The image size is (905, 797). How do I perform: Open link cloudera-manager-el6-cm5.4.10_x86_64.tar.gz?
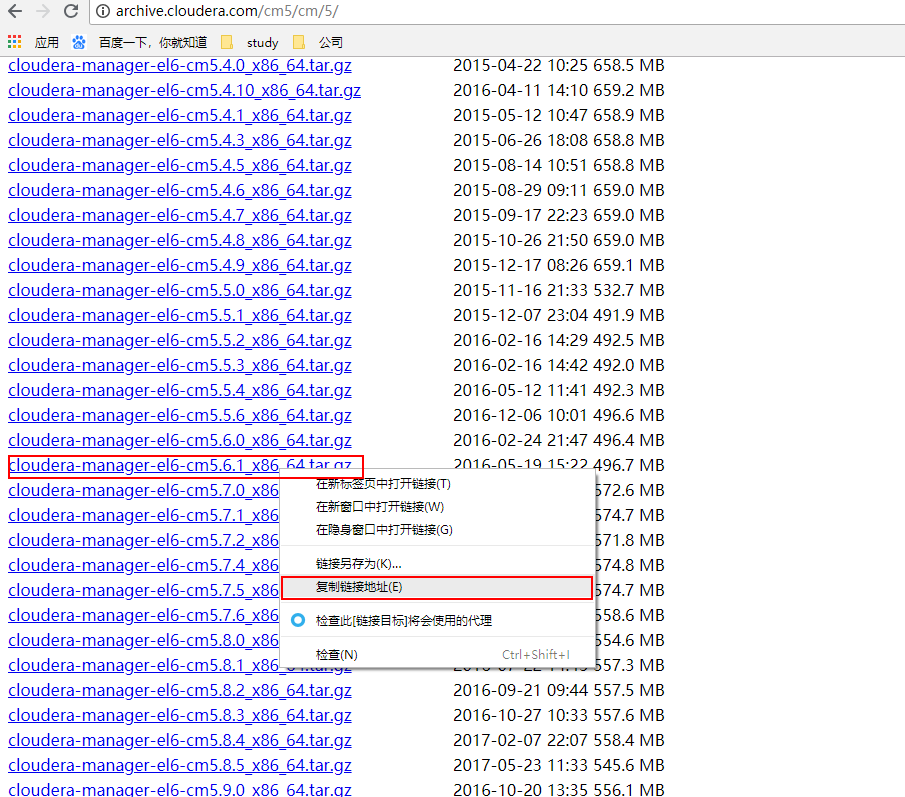click(x=184, y=91)
